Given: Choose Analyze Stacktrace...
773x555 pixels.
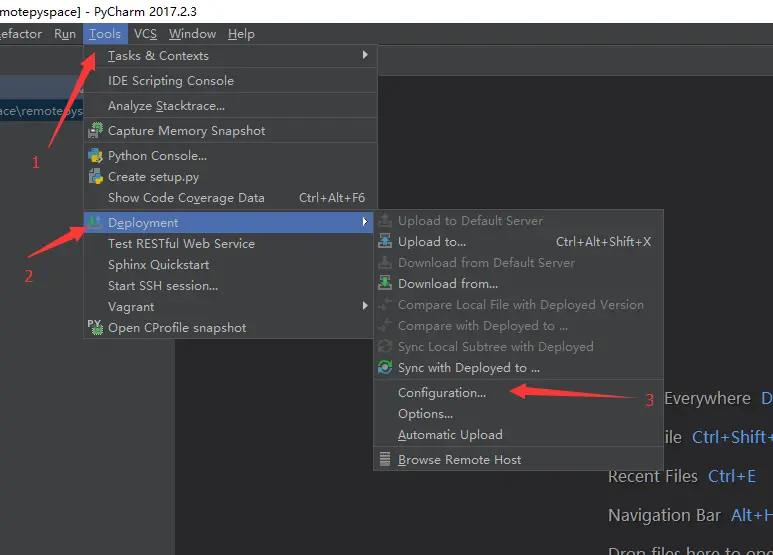Looking at the screenshot, I should pyautogui.click(x=230, y=106).
